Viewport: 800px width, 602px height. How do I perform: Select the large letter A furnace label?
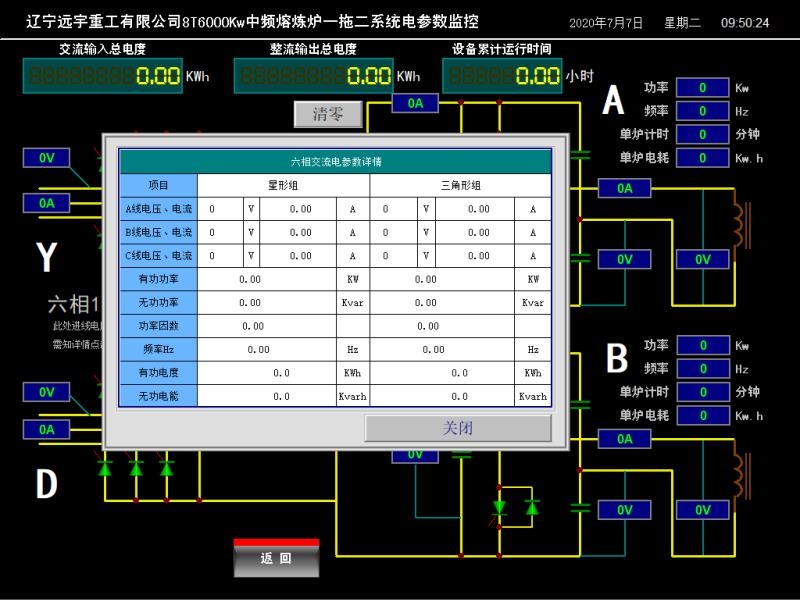[613, 100]
